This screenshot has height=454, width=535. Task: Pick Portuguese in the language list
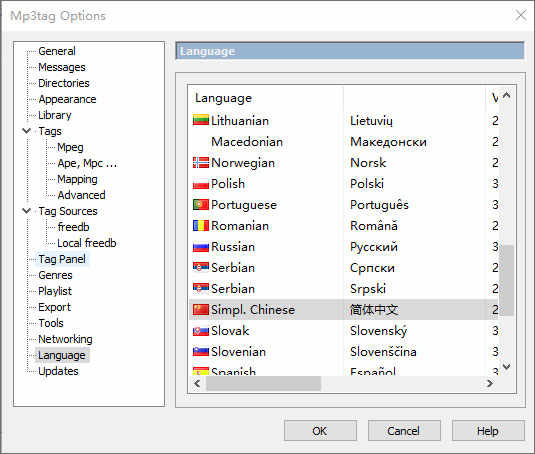click(x=244, y=205)
